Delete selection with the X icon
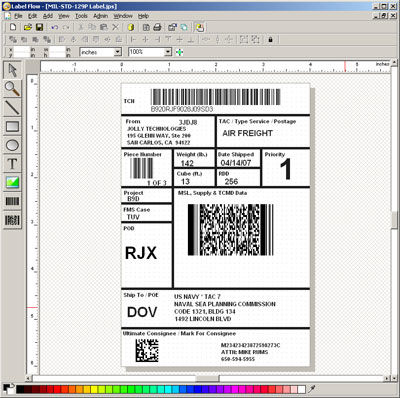400x398 pixels. tap(115, 27)
